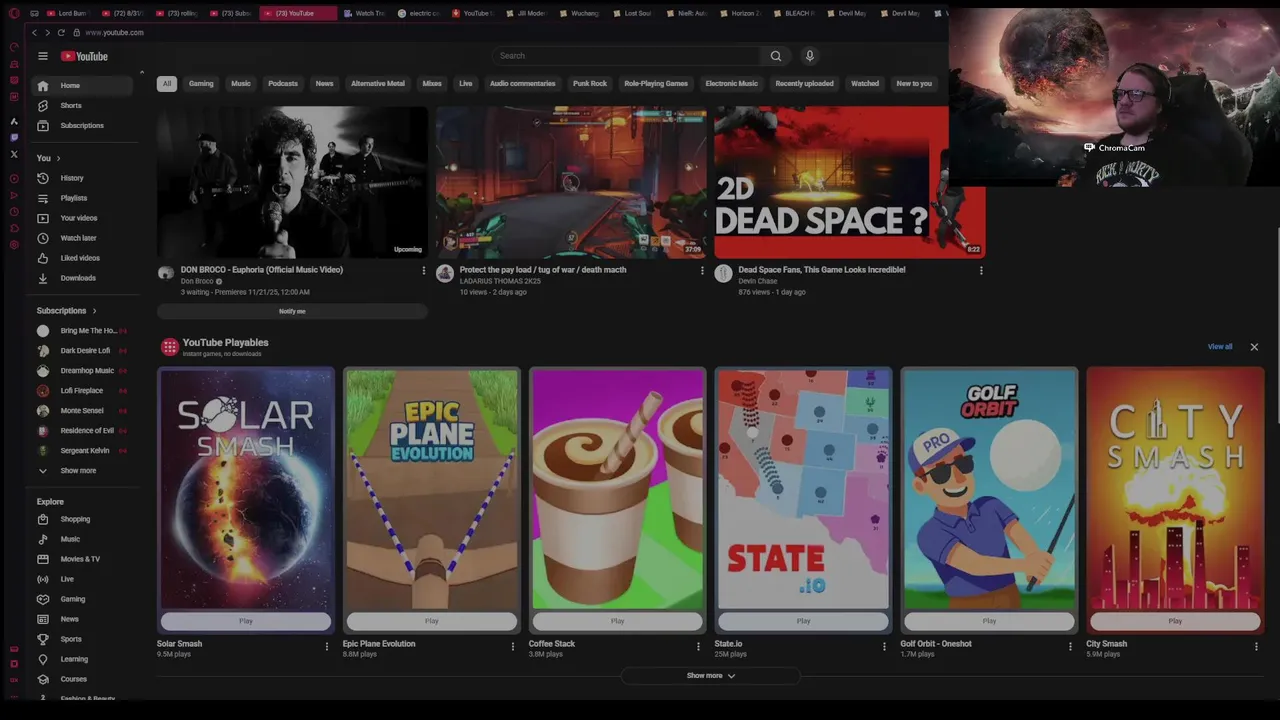Select the Alternative Metal filter chip
1280x720 pixels.
click(x=378, y=84)
